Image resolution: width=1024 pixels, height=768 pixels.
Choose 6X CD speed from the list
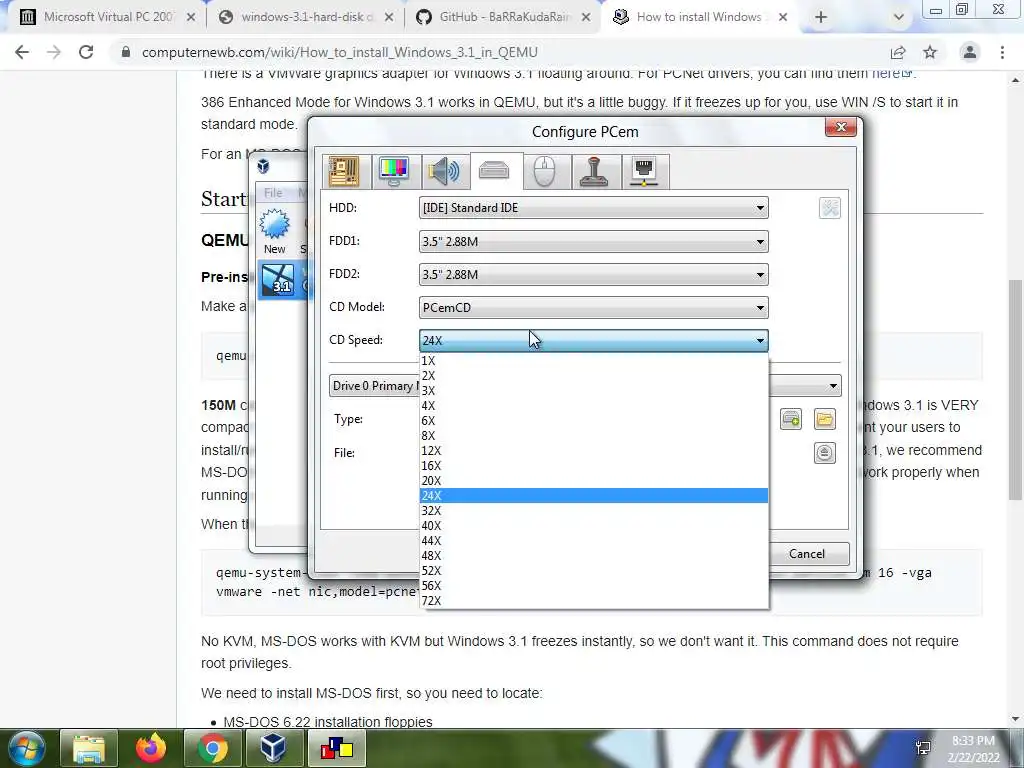[x=593, y=421]
